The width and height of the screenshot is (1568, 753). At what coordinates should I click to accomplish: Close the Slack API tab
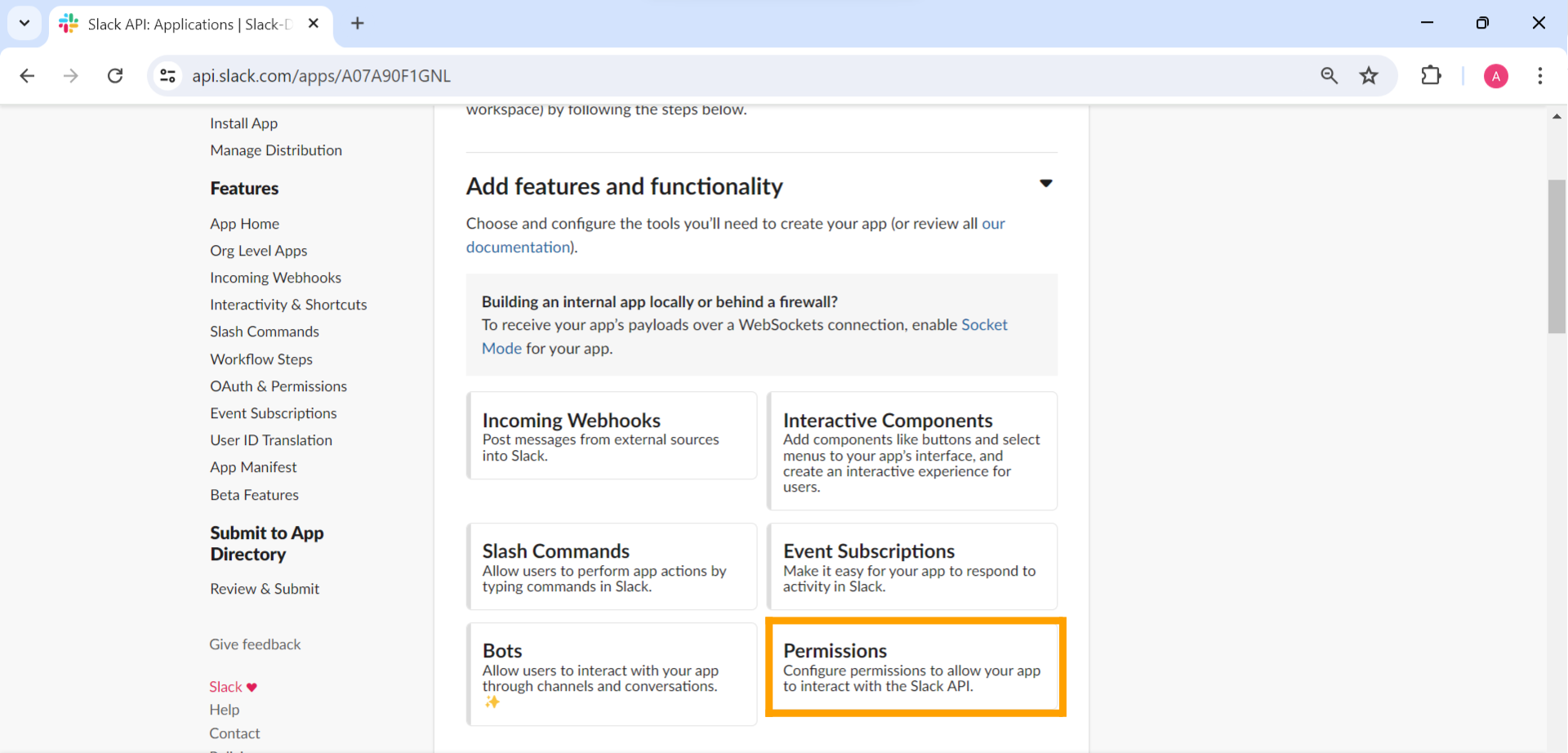[314, 24]
